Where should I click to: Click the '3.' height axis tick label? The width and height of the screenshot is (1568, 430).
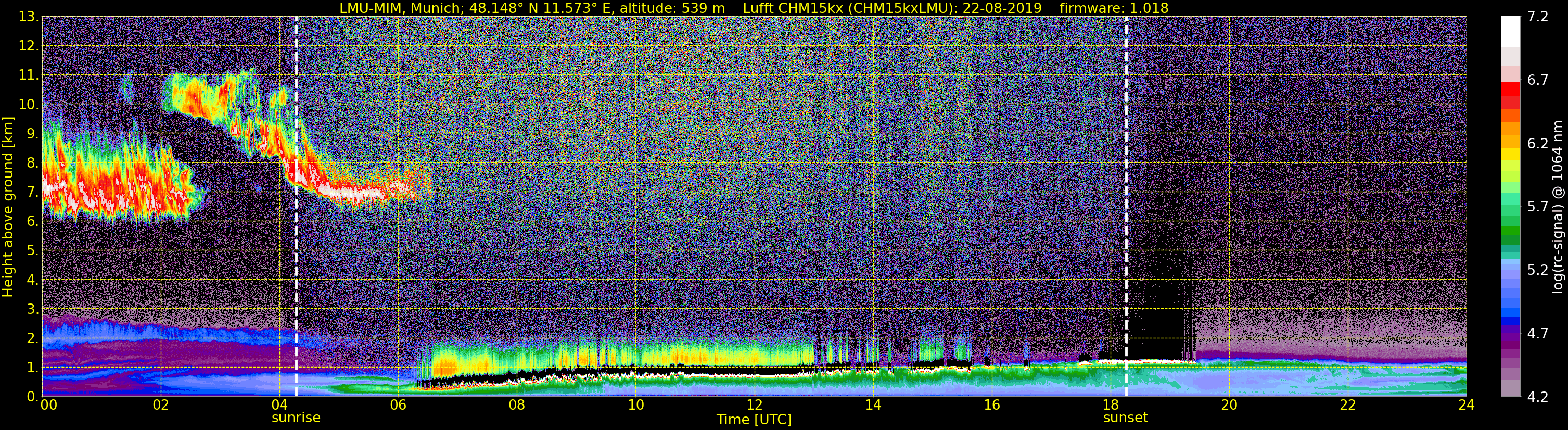tap(32, 309)
